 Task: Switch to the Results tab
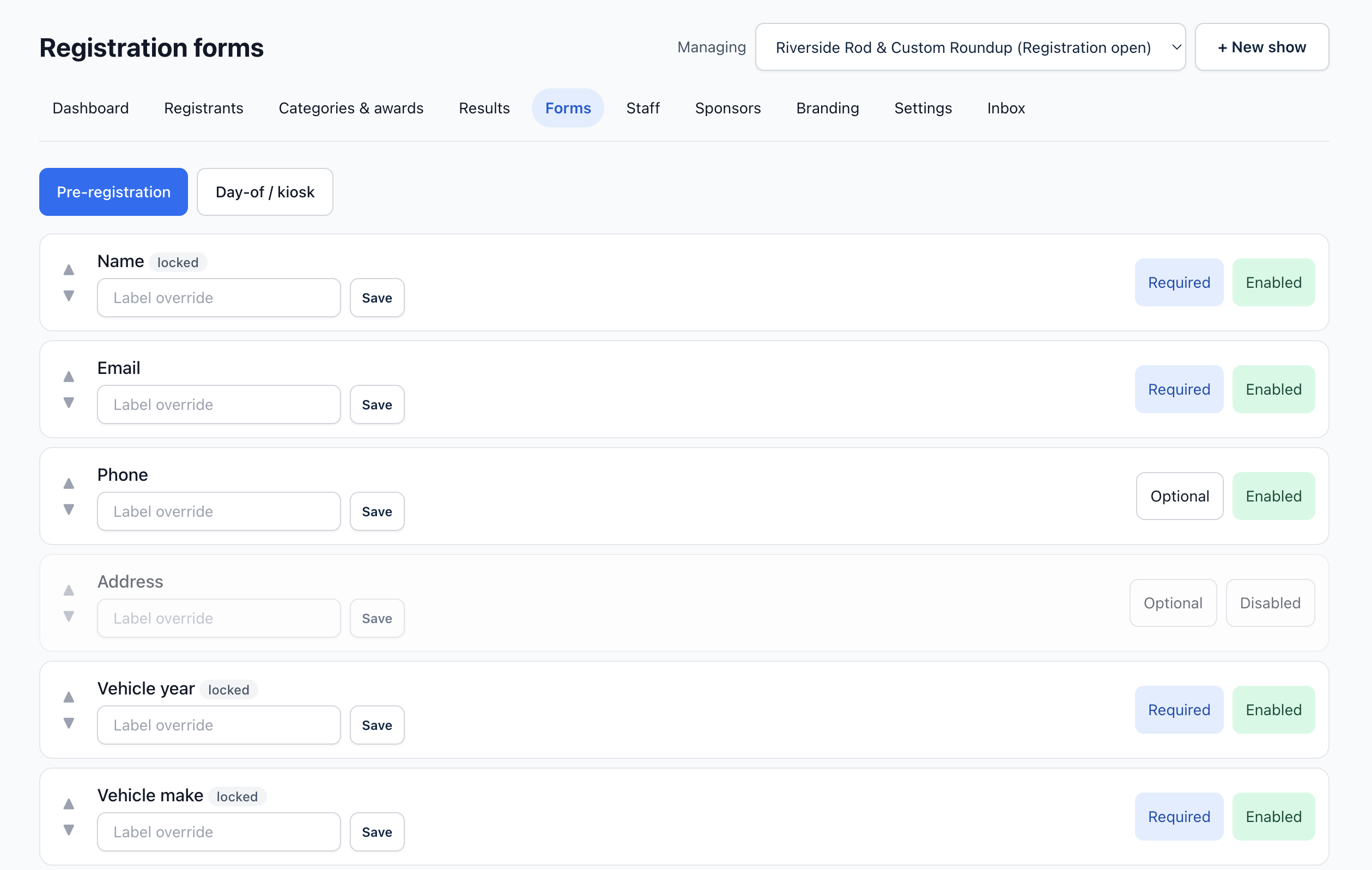[x=484, y=108]
